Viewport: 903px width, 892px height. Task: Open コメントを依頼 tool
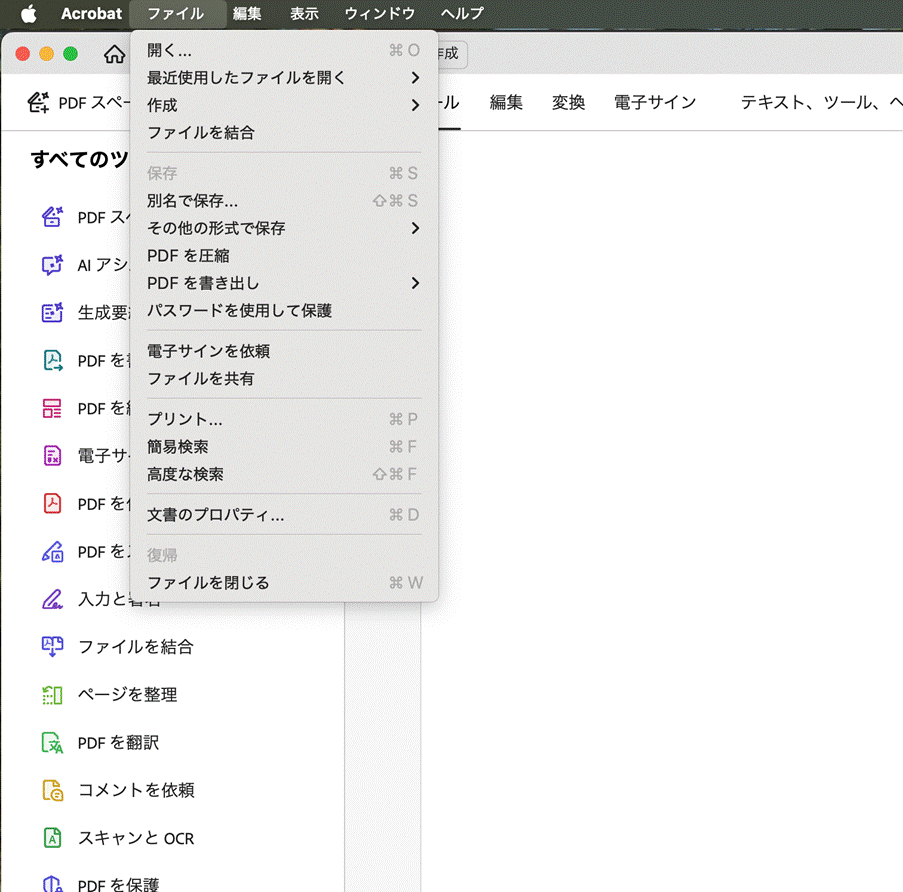click(136, 790)
